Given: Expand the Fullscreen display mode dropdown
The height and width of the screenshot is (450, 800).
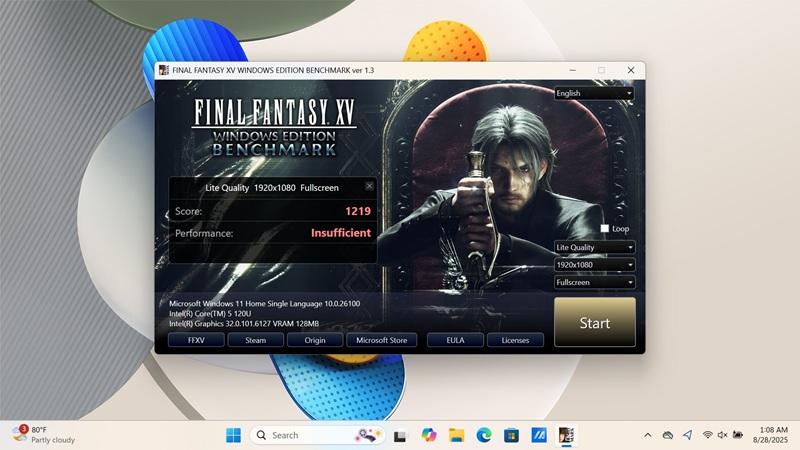Looking at the screenshot, I should (x=594, y=283).
